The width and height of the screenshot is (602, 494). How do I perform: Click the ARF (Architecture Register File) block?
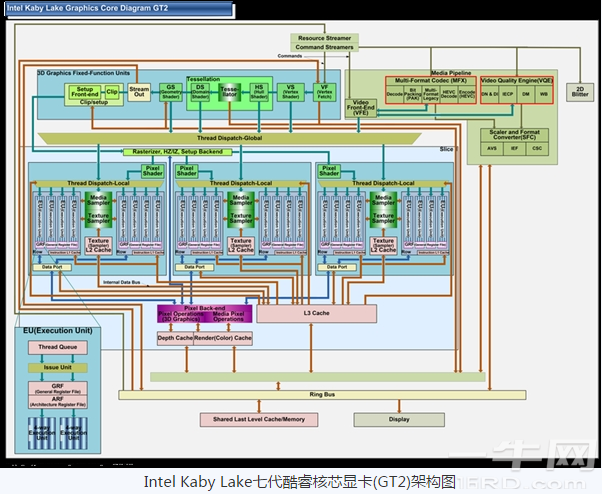point(58,401)
